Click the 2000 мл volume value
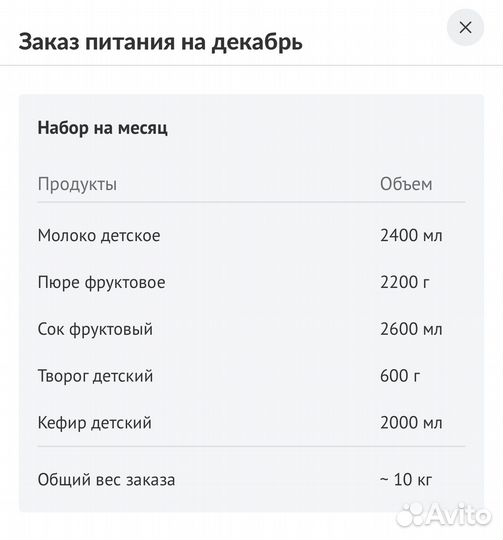Image resolution: width=503 pixels, height=540 pixels. pos(411,423)
